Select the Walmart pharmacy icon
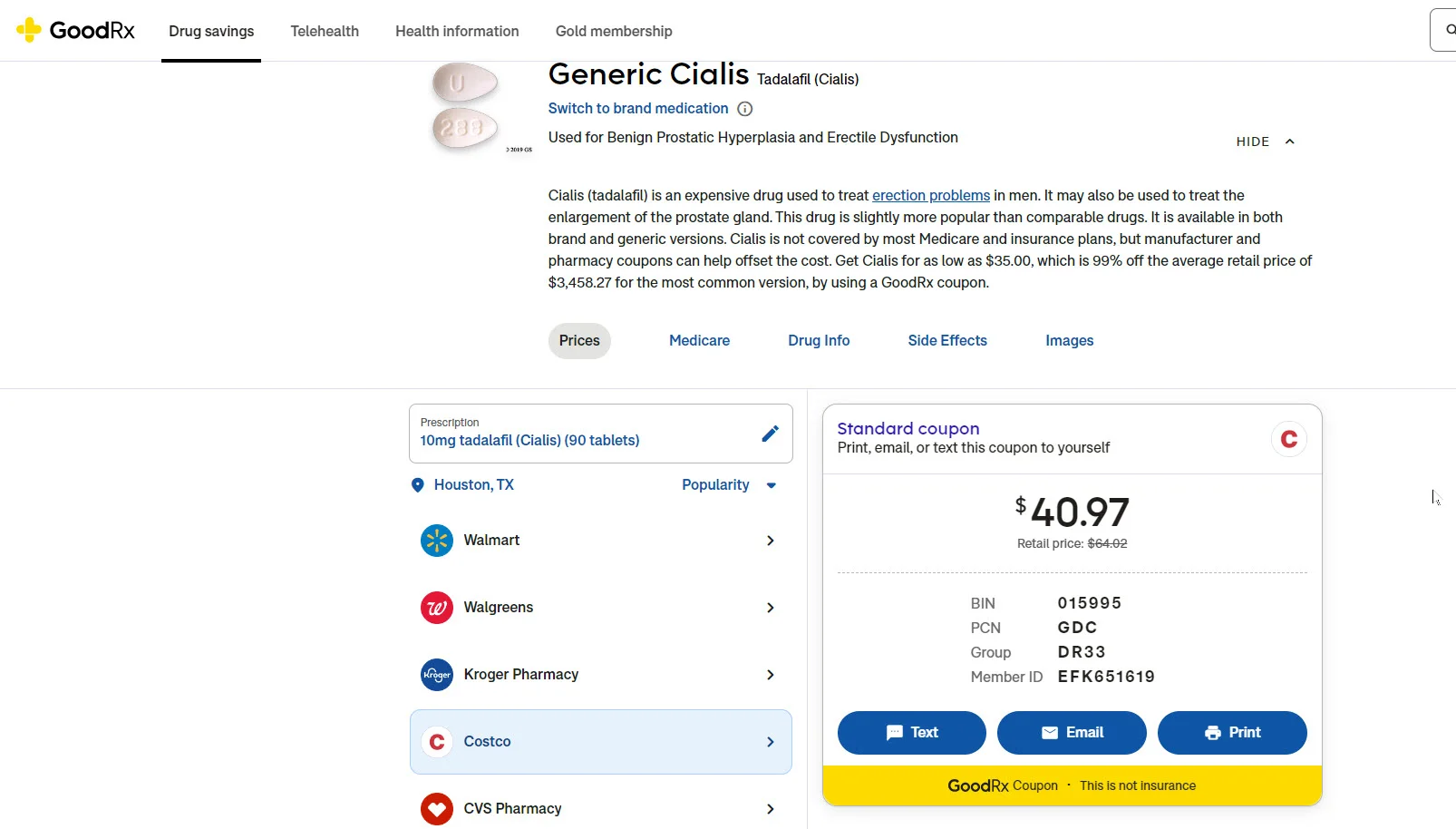The image size is (1456, 829). point(437,540)
